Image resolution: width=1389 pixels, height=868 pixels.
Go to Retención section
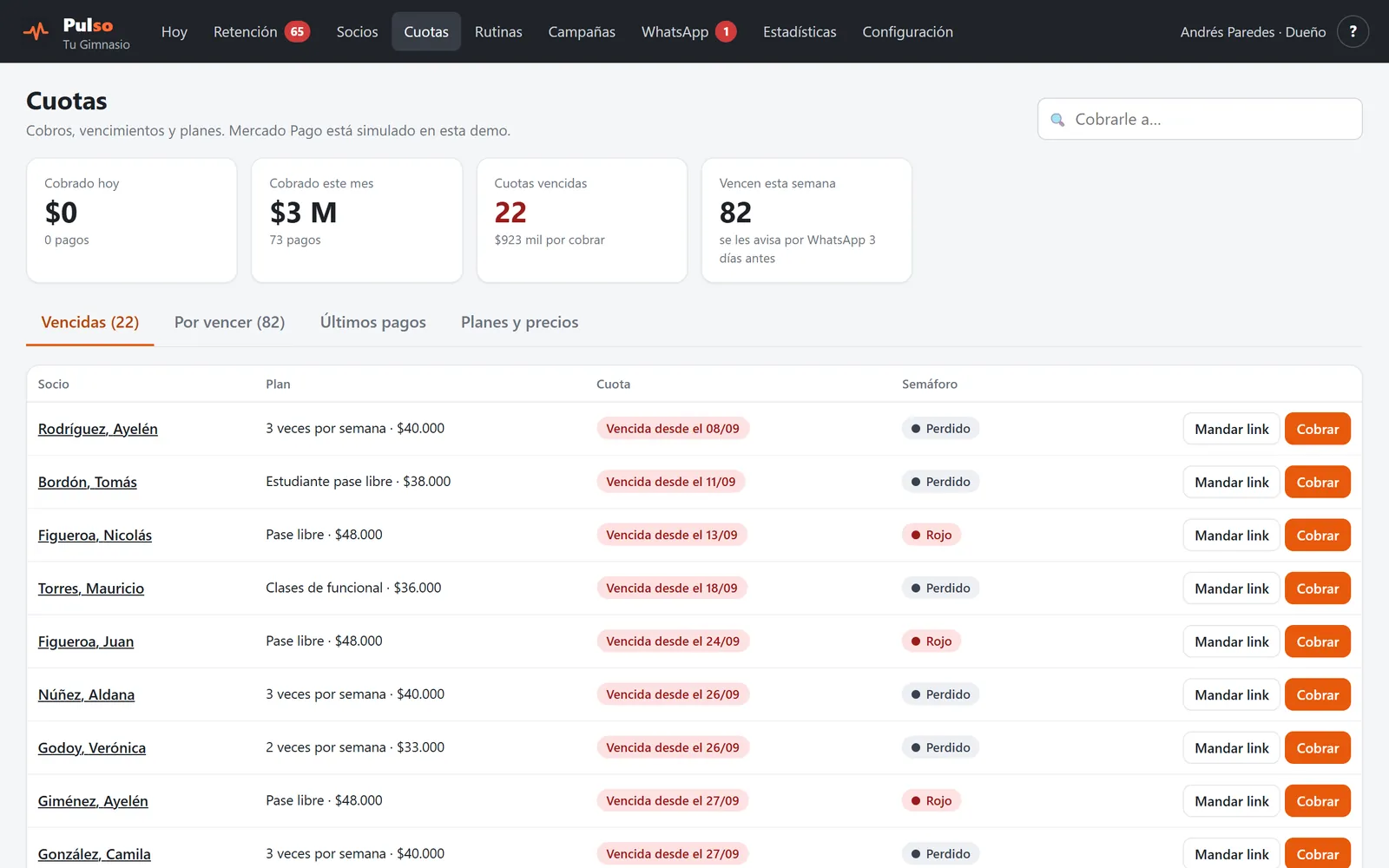[x=261, y=31]
